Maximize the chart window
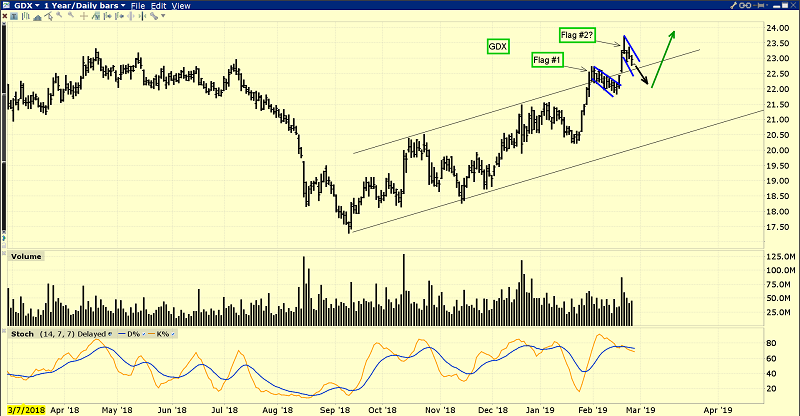Viewport: 800px width, 416px height. [x=785, y=5]
